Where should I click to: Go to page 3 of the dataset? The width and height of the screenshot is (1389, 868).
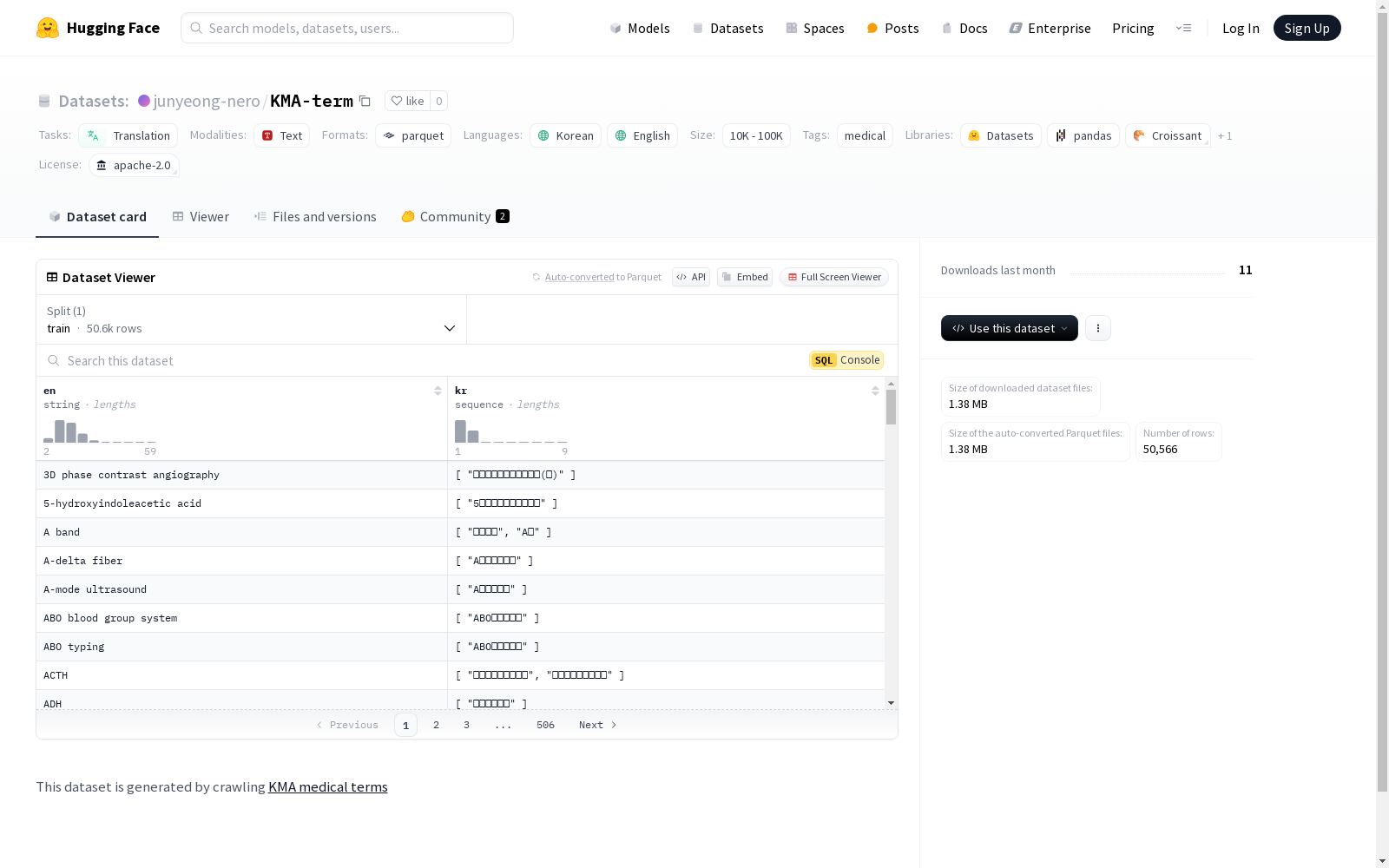click(x=466, y=725)
